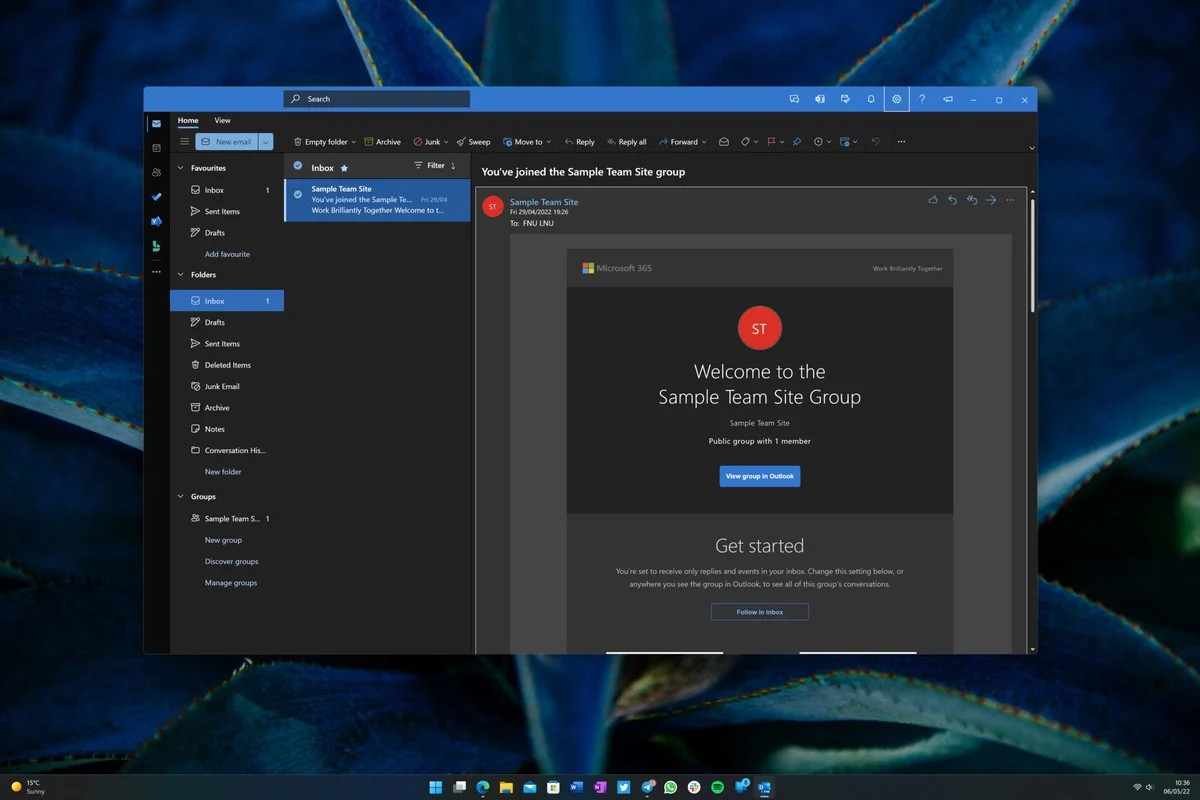Click in the Search box
Viewport: 1200px width, 800px height.
[x=377, y=99]
